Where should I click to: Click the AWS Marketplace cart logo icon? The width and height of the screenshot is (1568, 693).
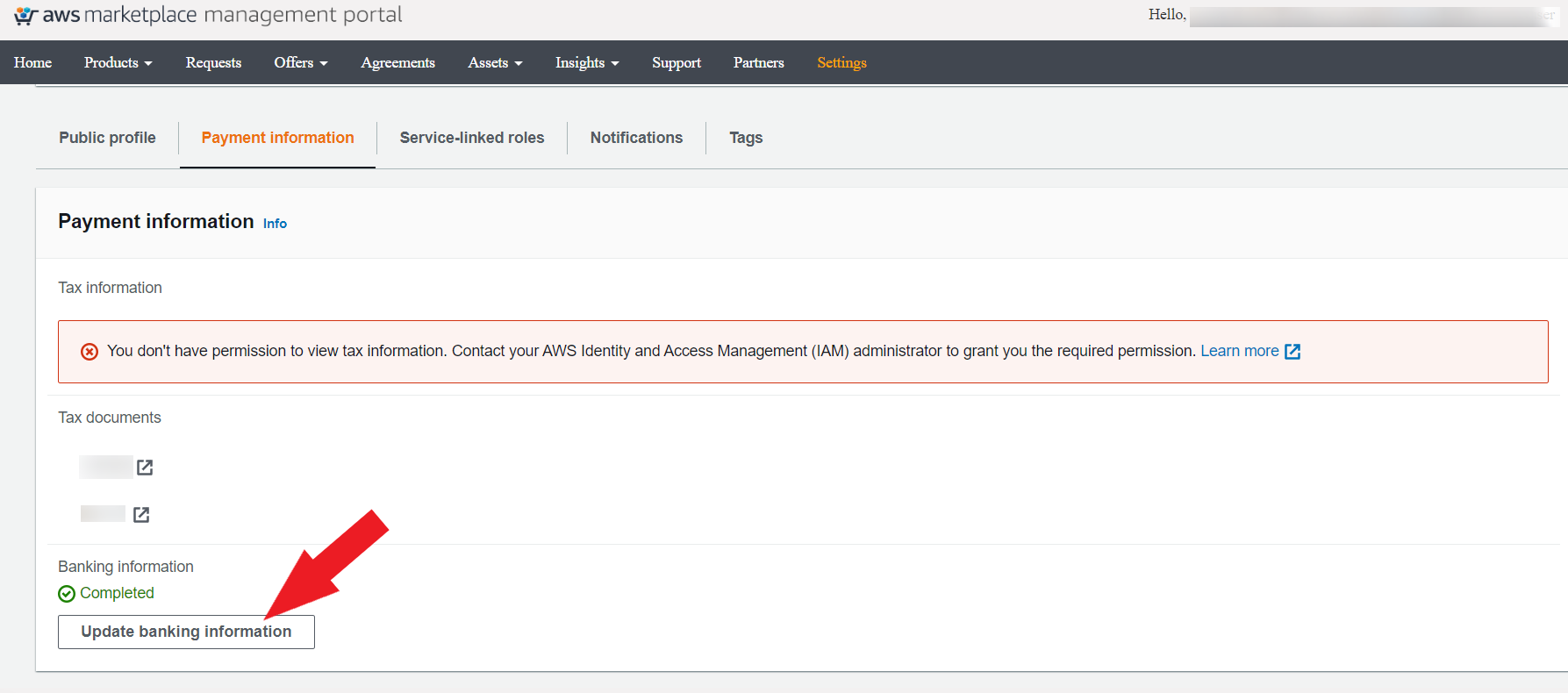coord(25,16)
